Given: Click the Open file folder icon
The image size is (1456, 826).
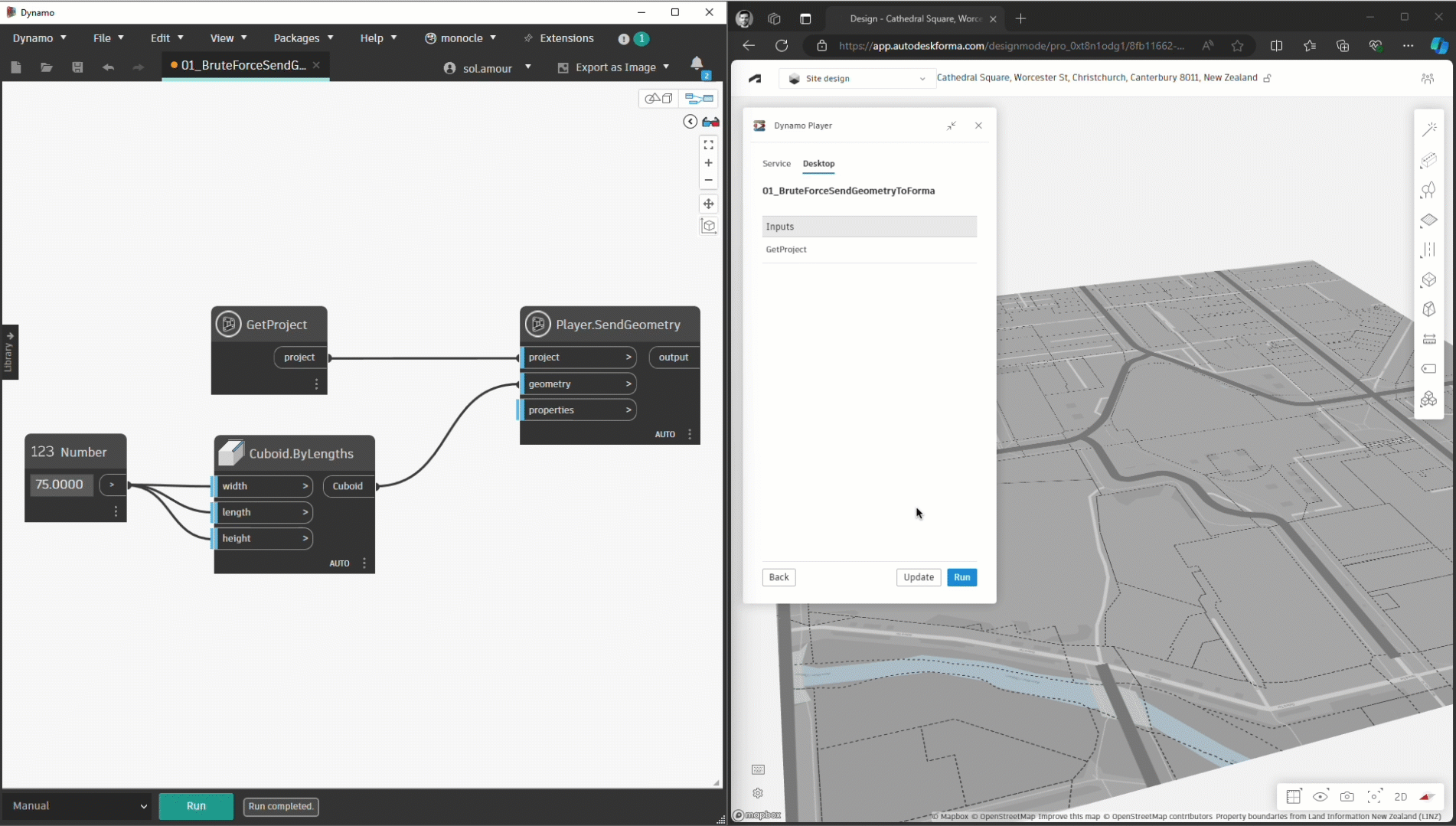Looking at the screenshot, I should 47,67.
